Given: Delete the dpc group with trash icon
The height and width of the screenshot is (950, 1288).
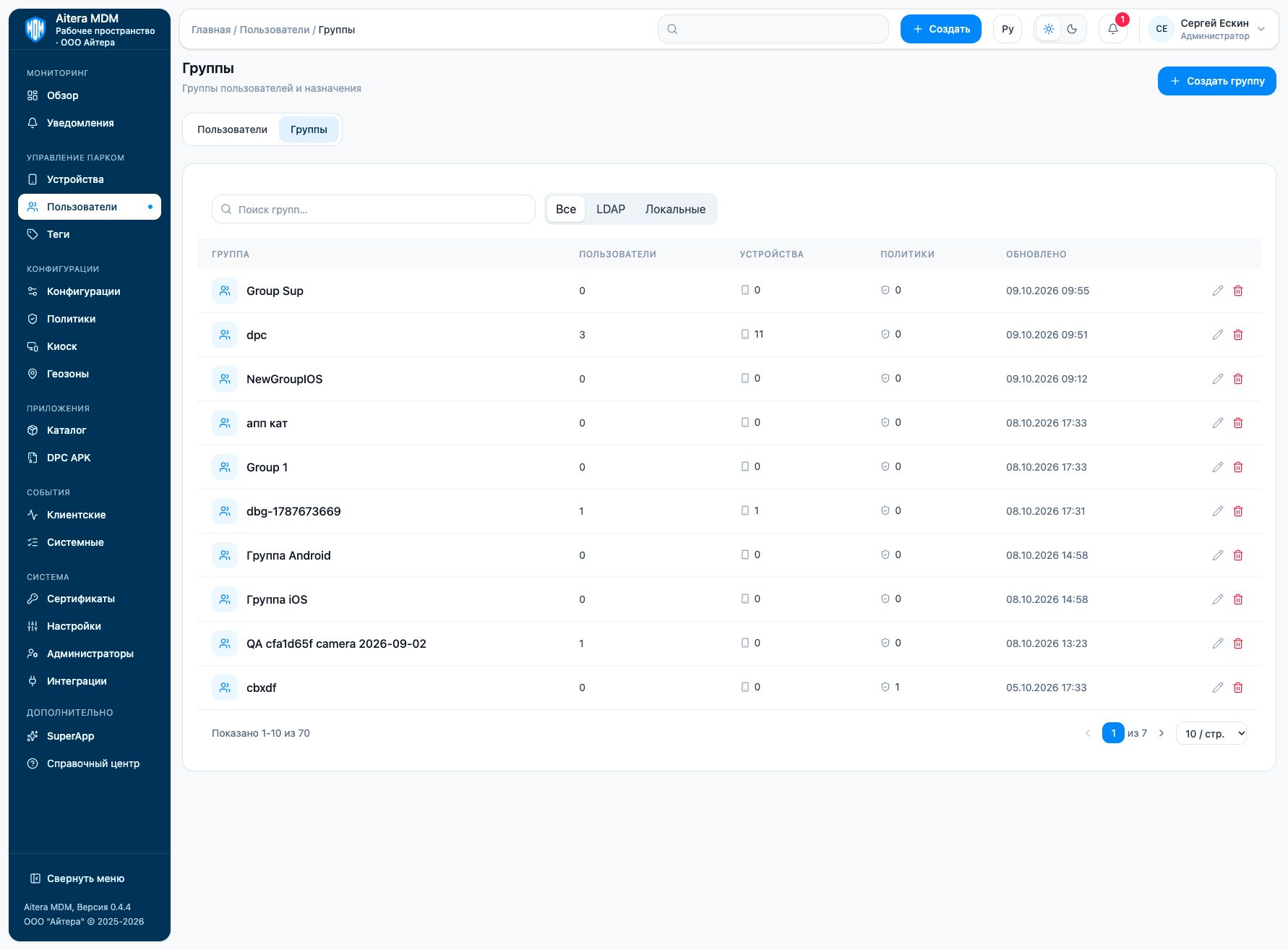Looking at the screenshot, I should [1238, 335].
